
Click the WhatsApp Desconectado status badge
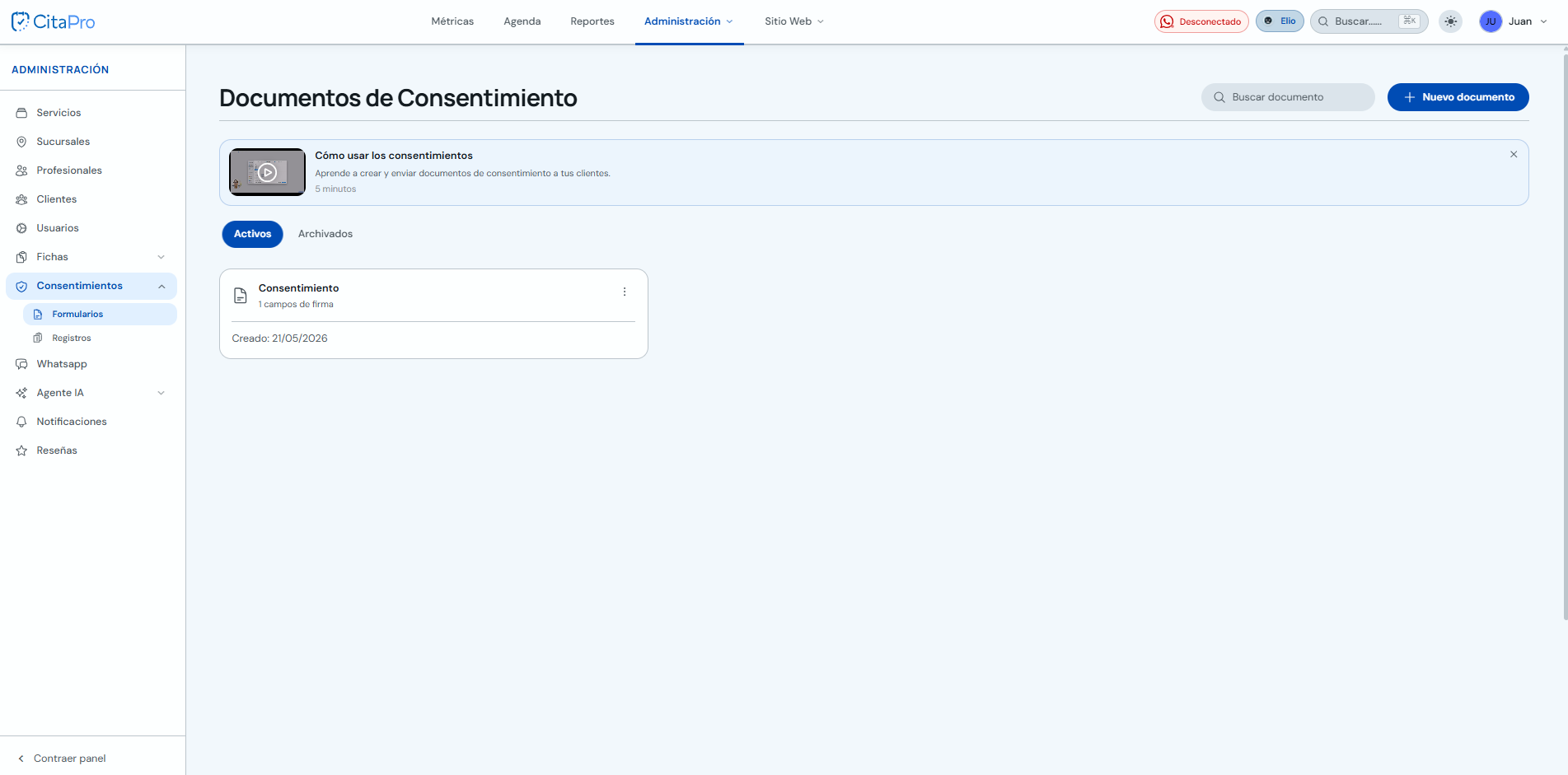(x=1201, y=21)
